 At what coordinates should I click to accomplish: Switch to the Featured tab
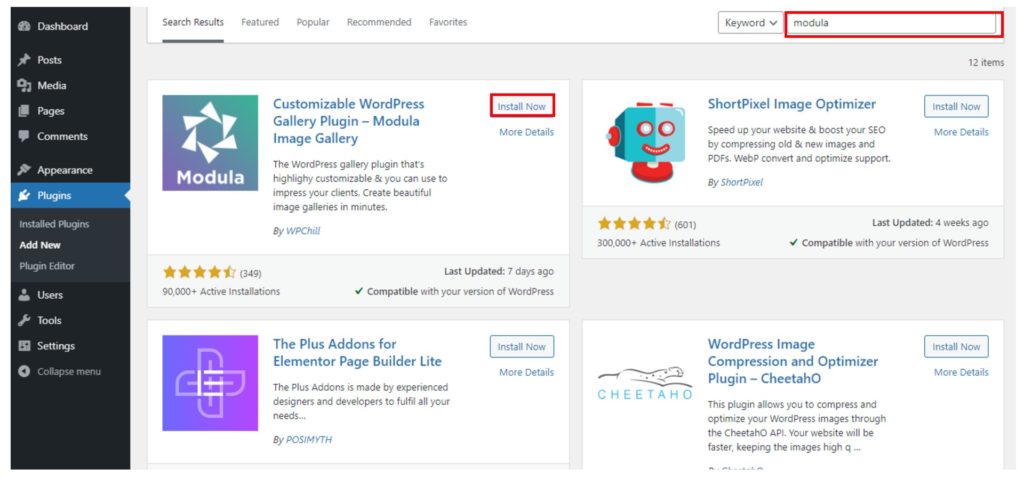pyautogui.click(x=260, y=22)
